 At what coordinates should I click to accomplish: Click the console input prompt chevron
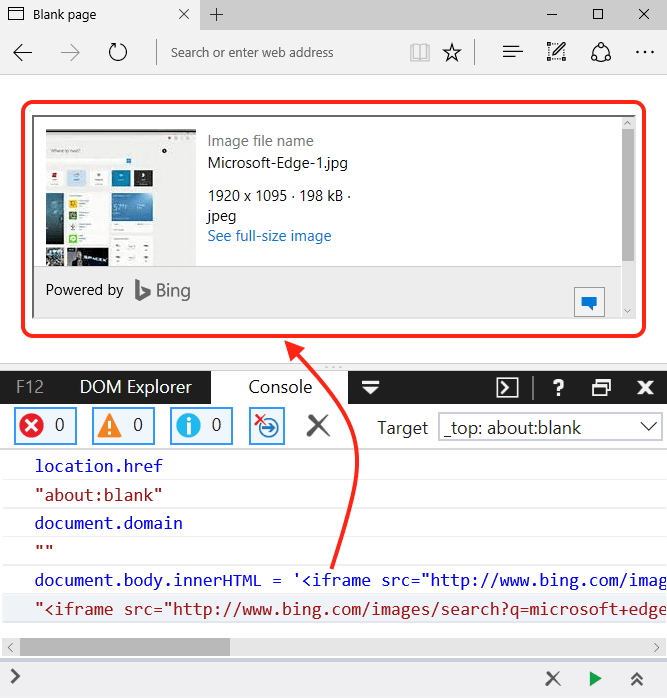coord(16,676)
